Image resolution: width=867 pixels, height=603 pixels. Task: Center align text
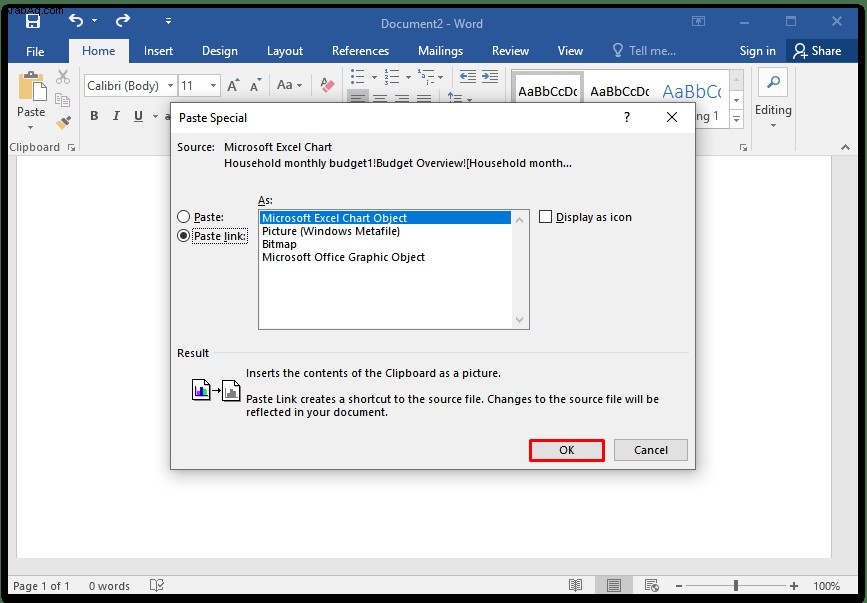pyautogui.click(x=380, y=98)
